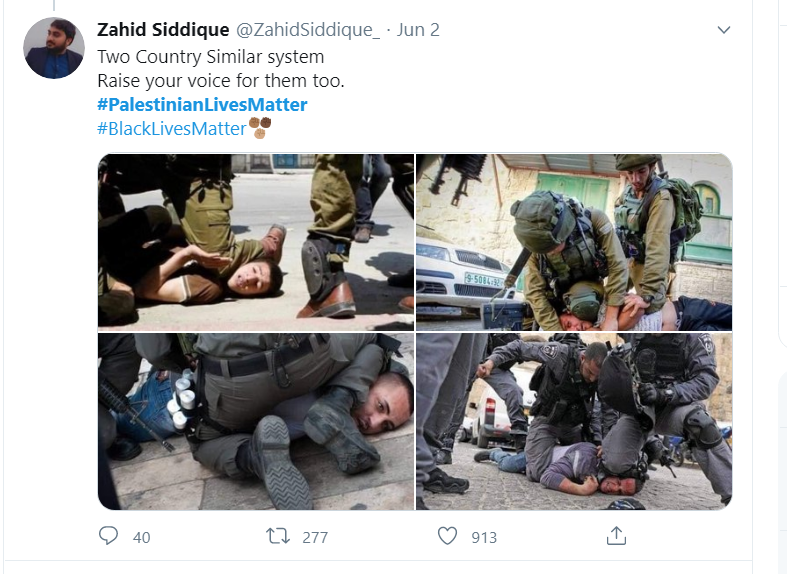View the 913 likes count

click(484, 537)
